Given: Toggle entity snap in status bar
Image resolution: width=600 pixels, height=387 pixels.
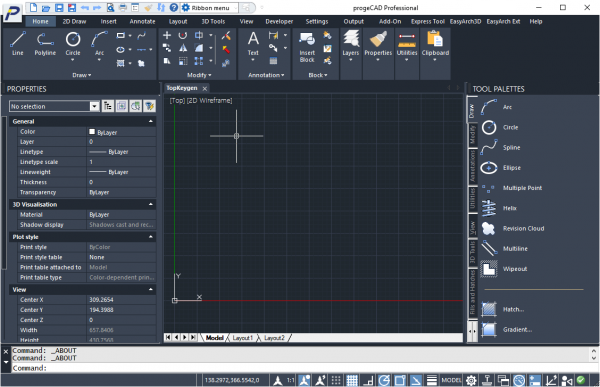Looking at the screenshot, I should (x=400, y=380).
